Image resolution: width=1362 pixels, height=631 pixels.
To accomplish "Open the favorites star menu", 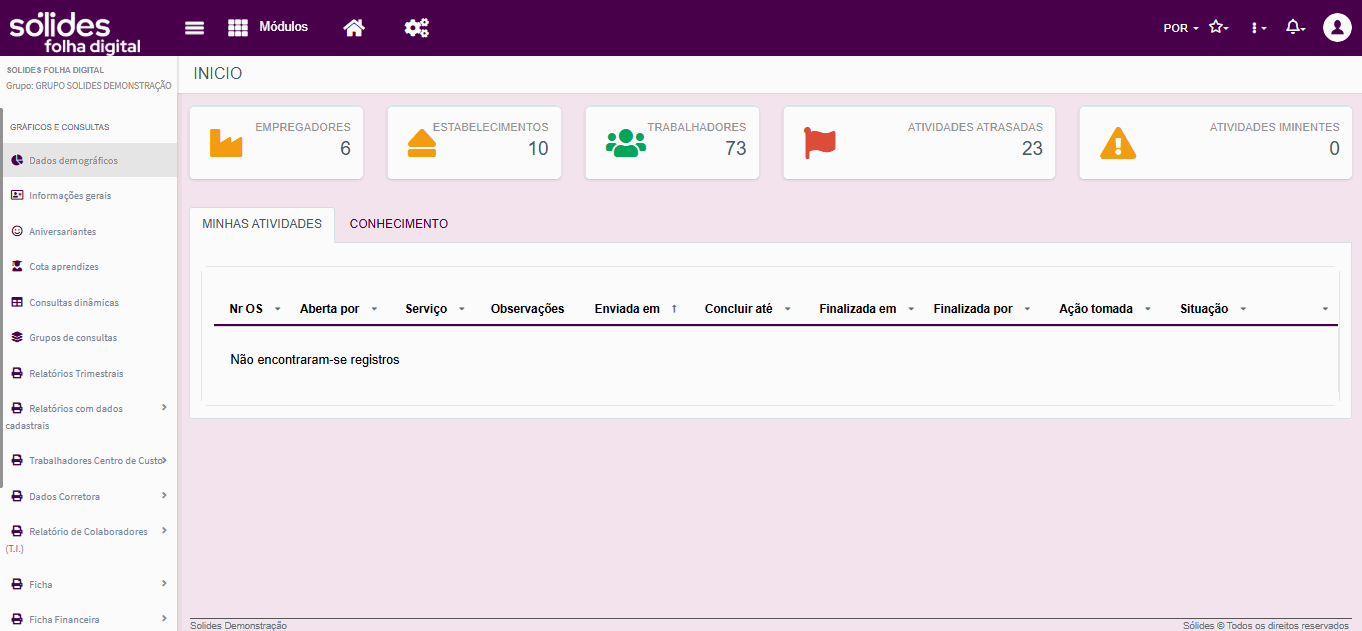I will (x=1218, y=28).
